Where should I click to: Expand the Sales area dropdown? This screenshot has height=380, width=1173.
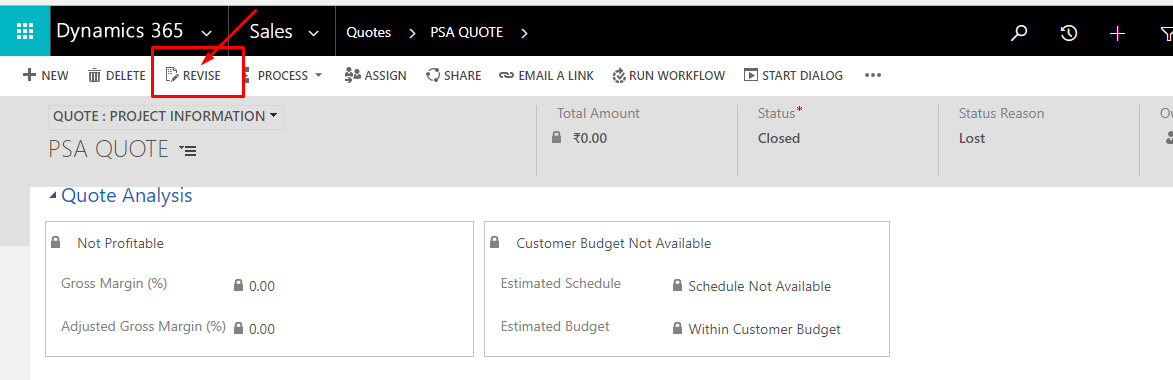click(x=313, y=33)
